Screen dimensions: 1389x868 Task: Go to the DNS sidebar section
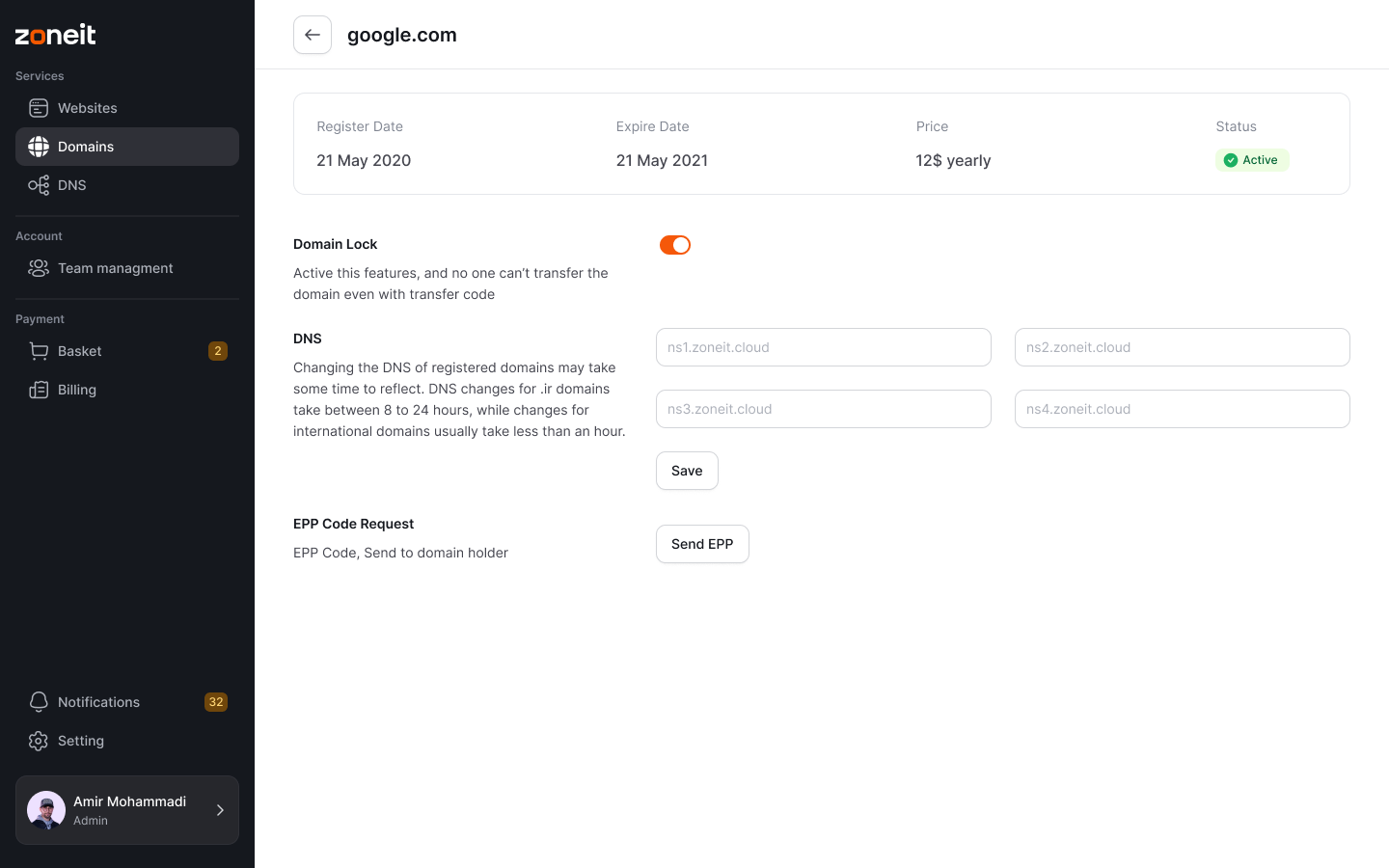coord(127,185)
